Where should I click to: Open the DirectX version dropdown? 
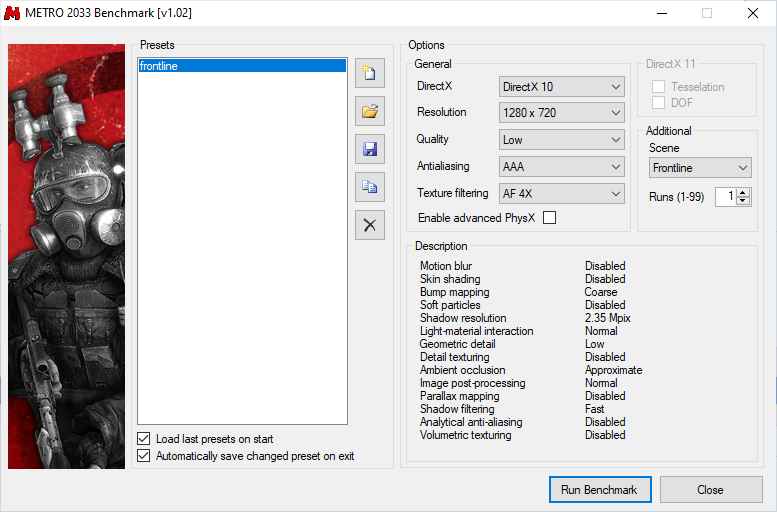coord(561,87)
